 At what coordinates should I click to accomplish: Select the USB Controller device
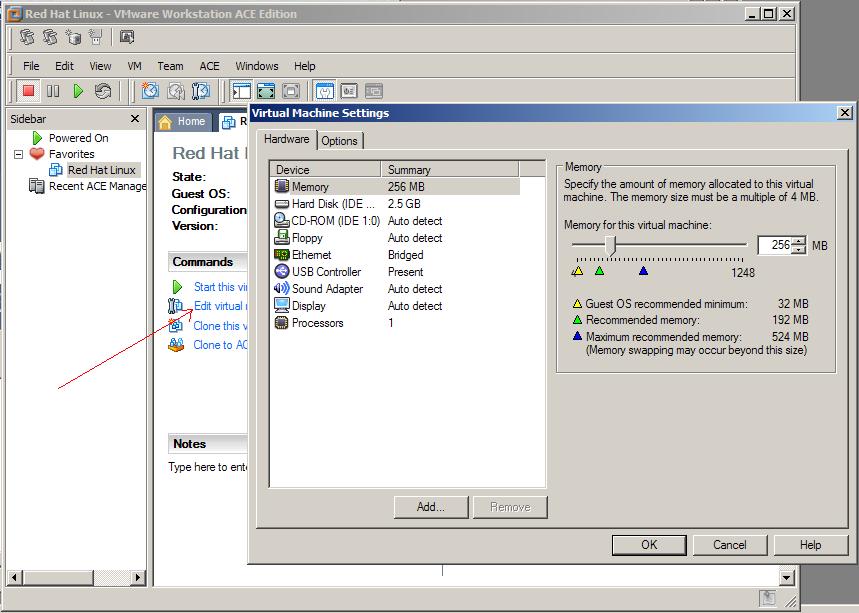[326, 272]
